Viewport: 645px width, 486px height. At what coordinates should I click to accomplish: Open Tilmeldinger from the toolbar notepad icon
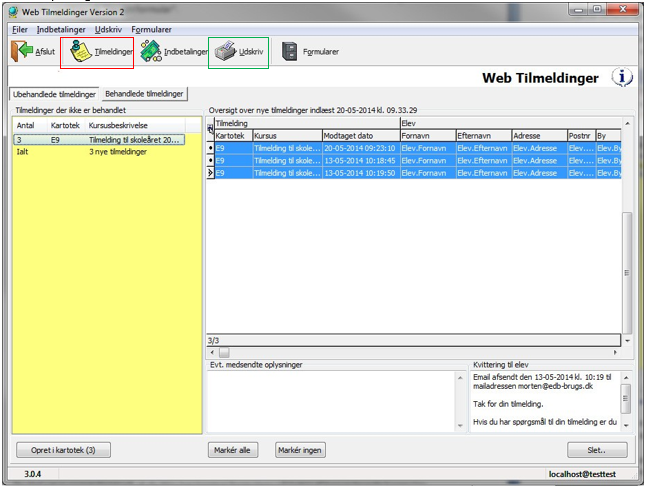(81, 51)
